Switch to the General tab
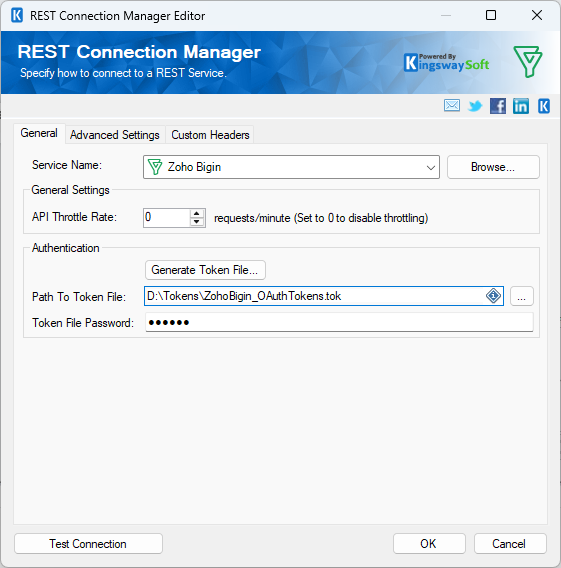 pos(39,133)
